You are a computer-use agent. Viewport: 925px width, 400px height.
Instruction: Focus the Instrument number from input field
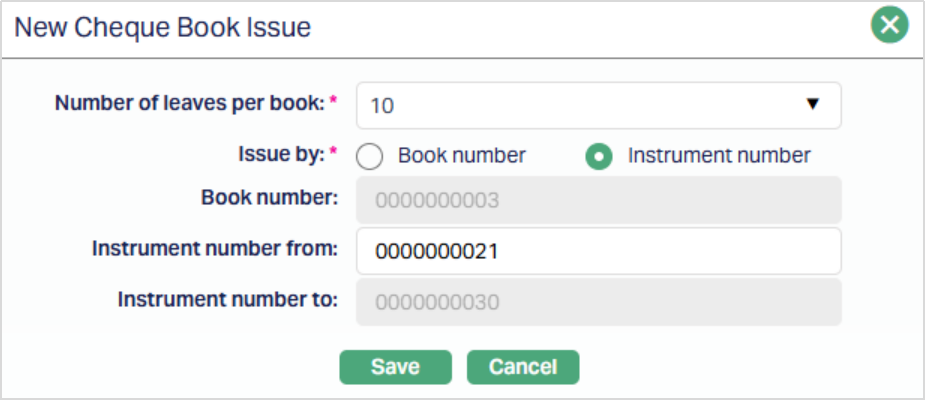(x=598, y=251)
